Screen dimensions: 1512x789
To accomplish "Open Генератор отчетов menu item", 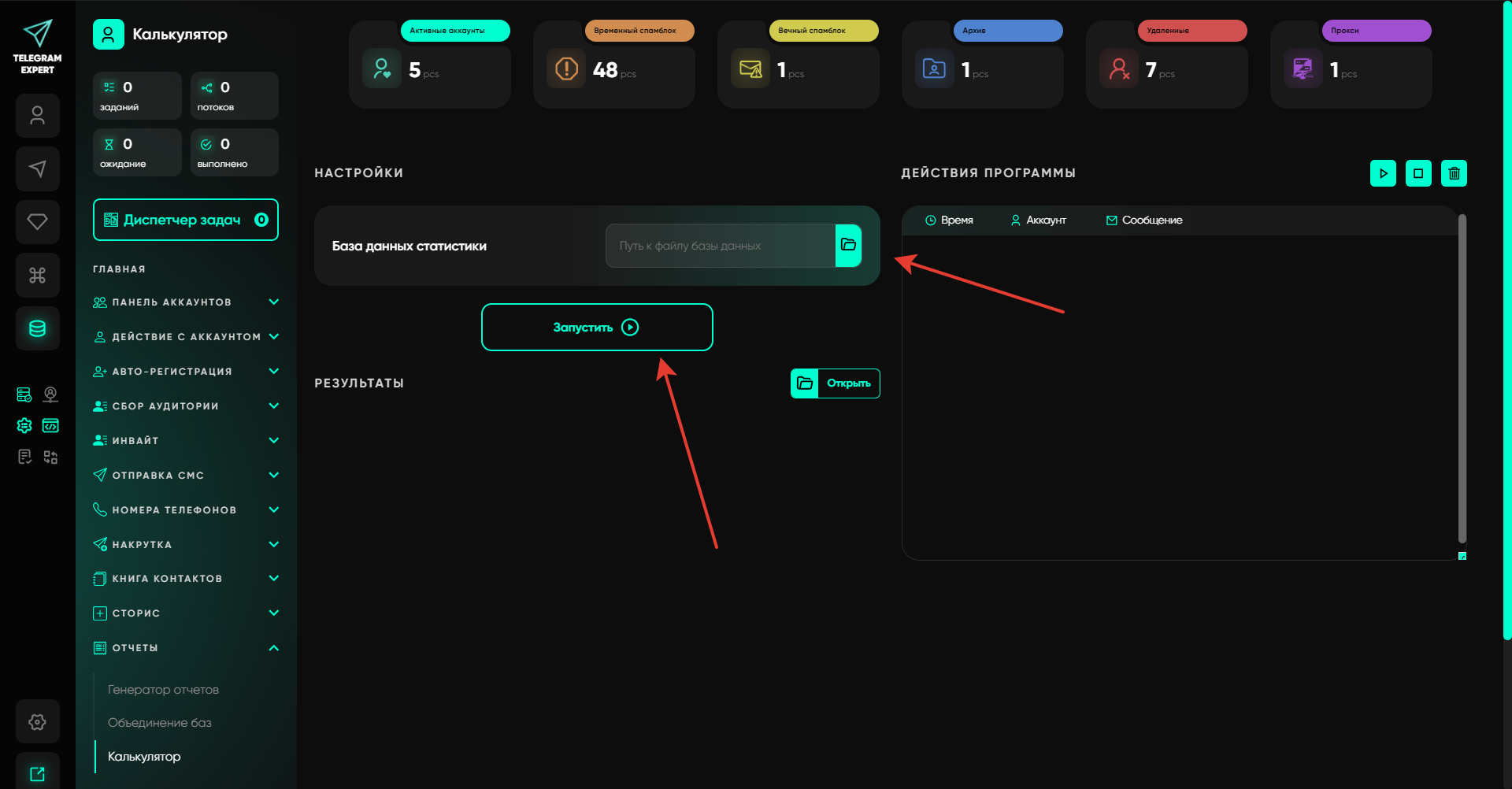I will (x=163, y=690).
